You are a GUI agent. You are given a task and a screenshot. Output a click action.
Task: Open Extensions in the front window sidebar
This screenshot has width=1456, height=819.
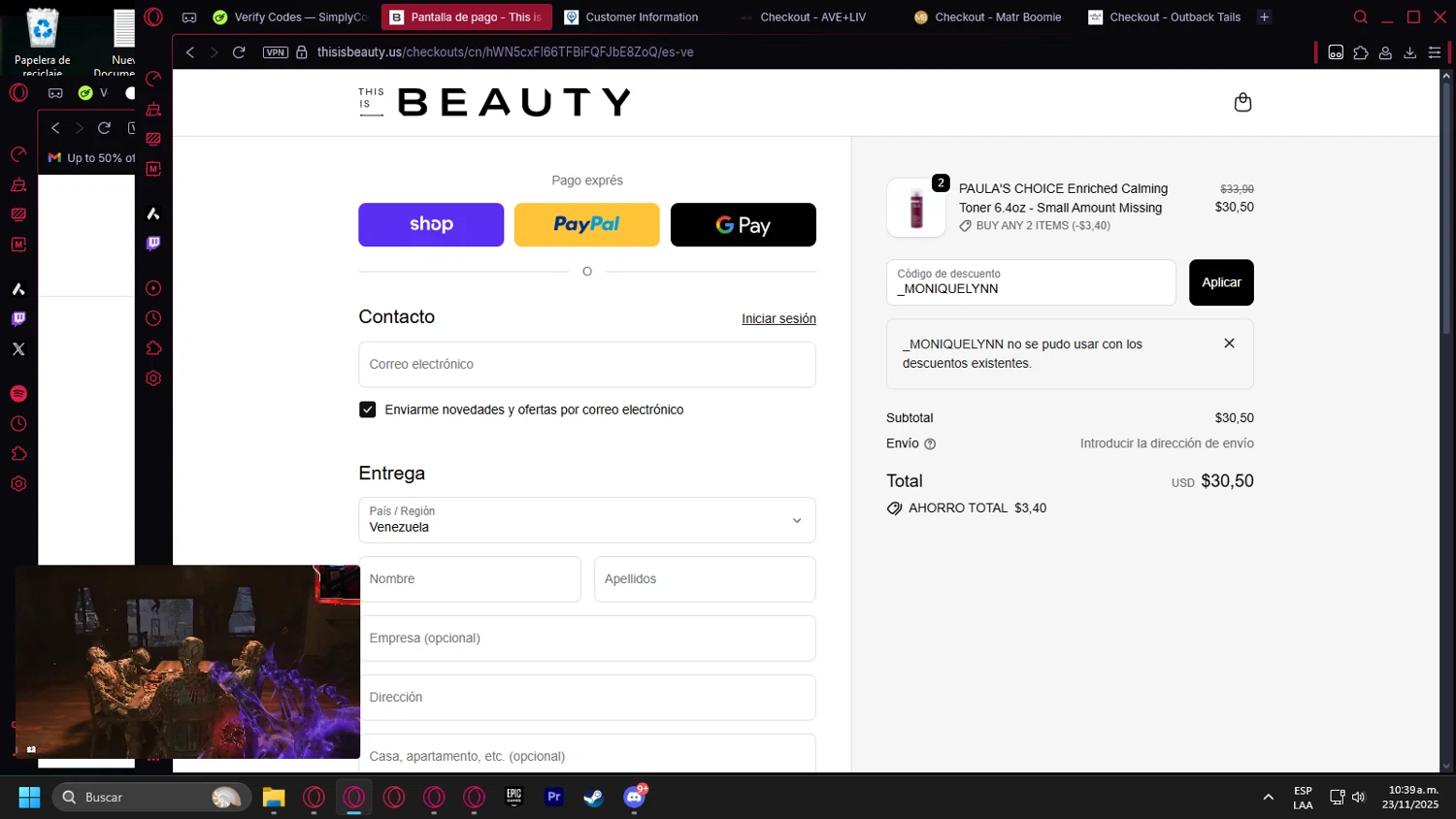tap(153, 348)
